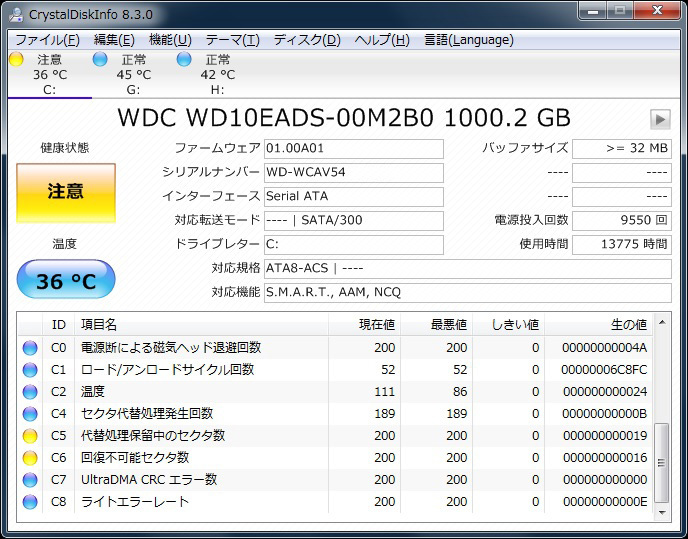This screenshot has width=688, height=539.
Task: Open the 編集(E) menu
Action: tap(114, 40)
